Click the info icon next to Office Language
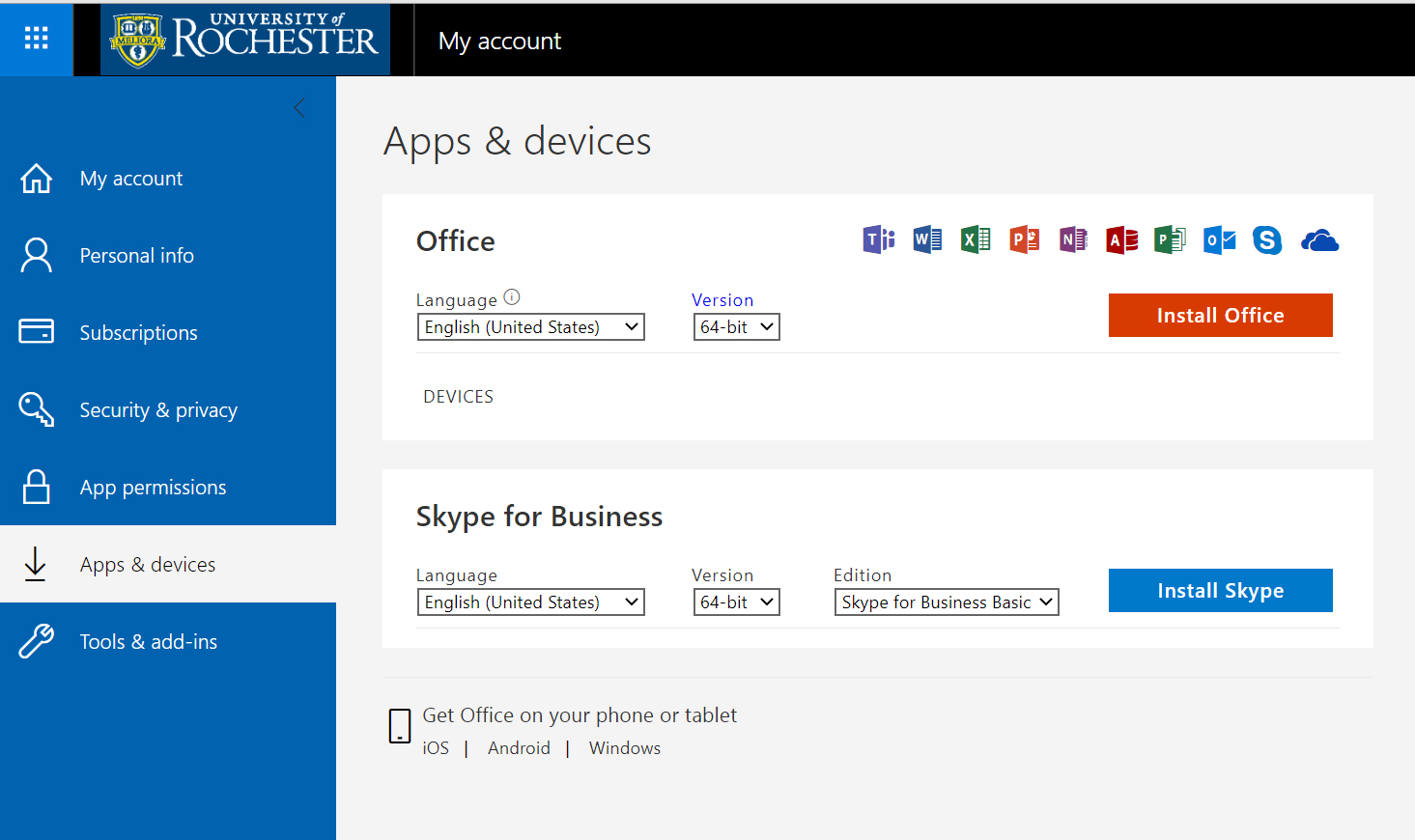The image size is (1415, 840). pyautogui.click(x=512, y=297)
